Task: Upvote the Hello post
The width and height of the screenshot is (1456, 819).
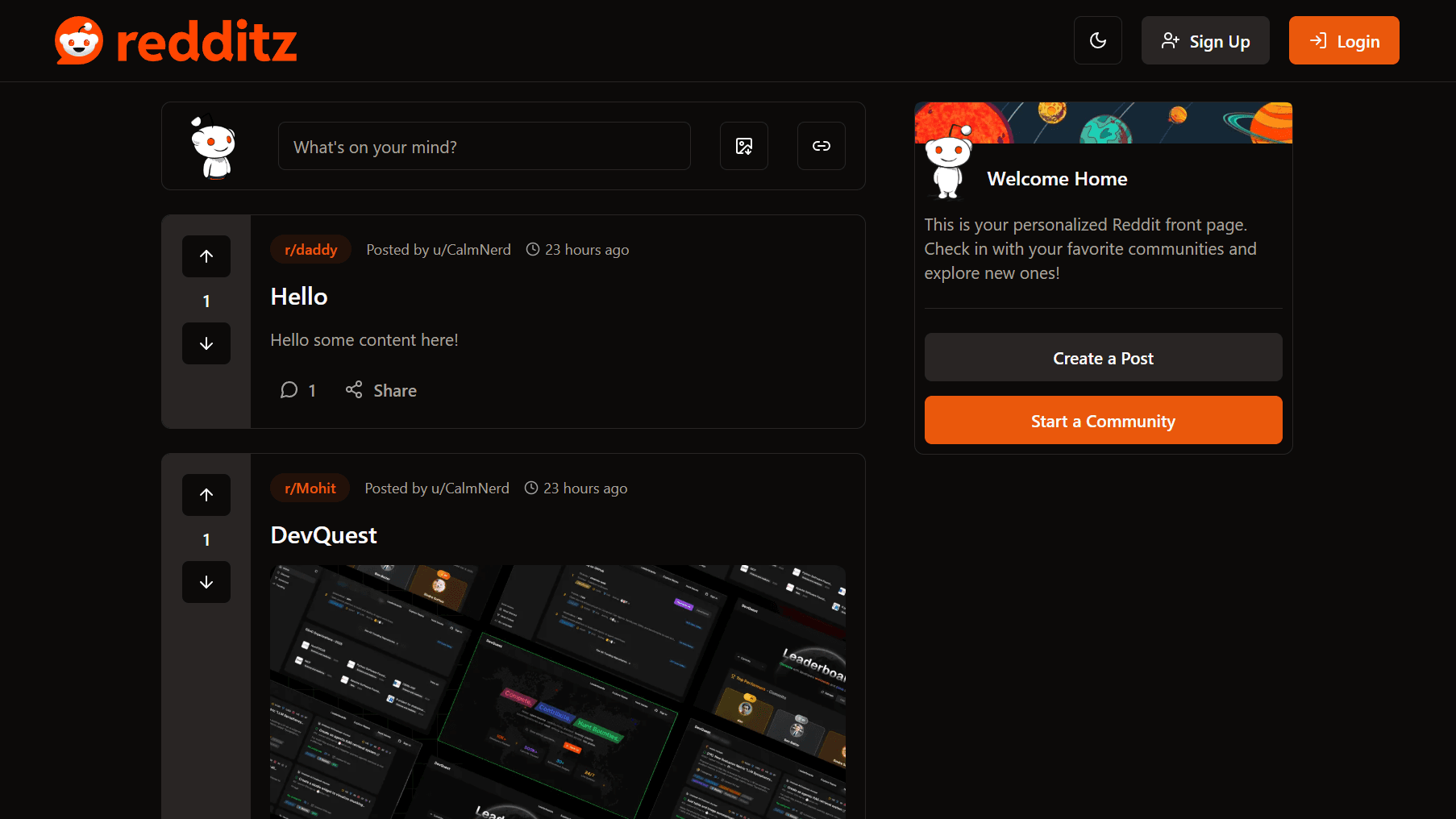Action: [x=206, y=256]
